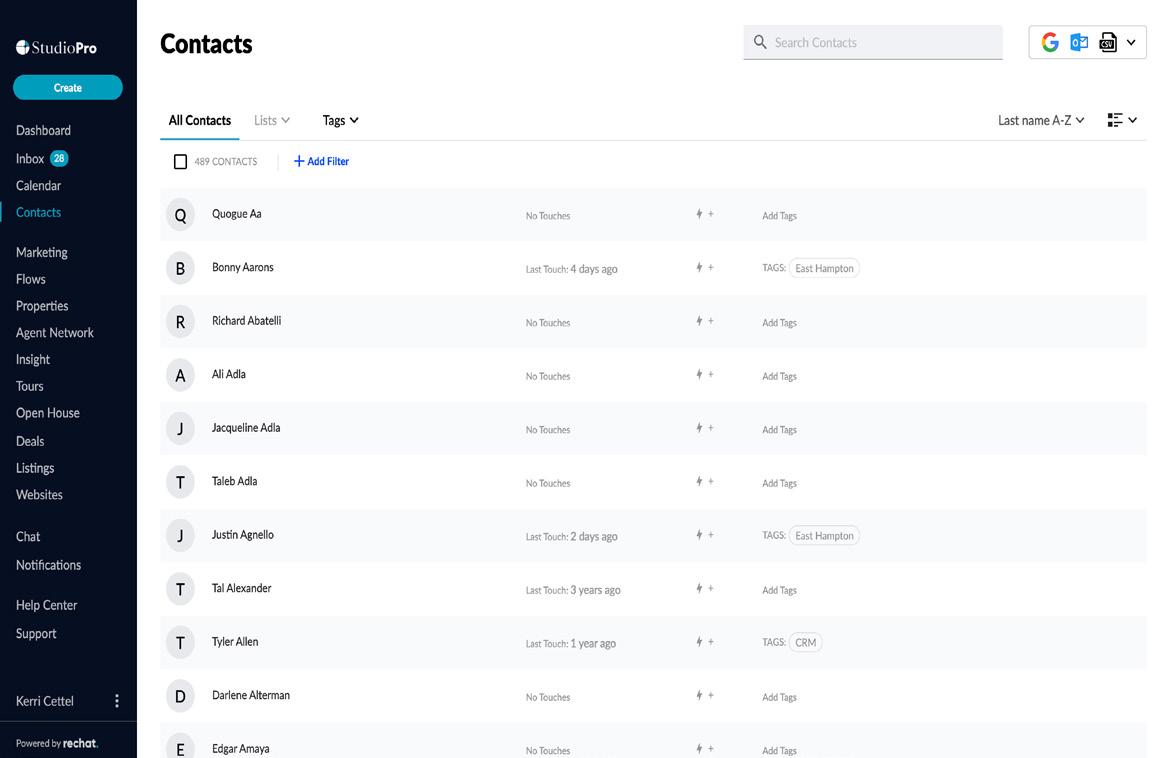The height and width of the screenshot is (758, 1167).
Task: Open the Tags filter dropdown
Action: 340,120
